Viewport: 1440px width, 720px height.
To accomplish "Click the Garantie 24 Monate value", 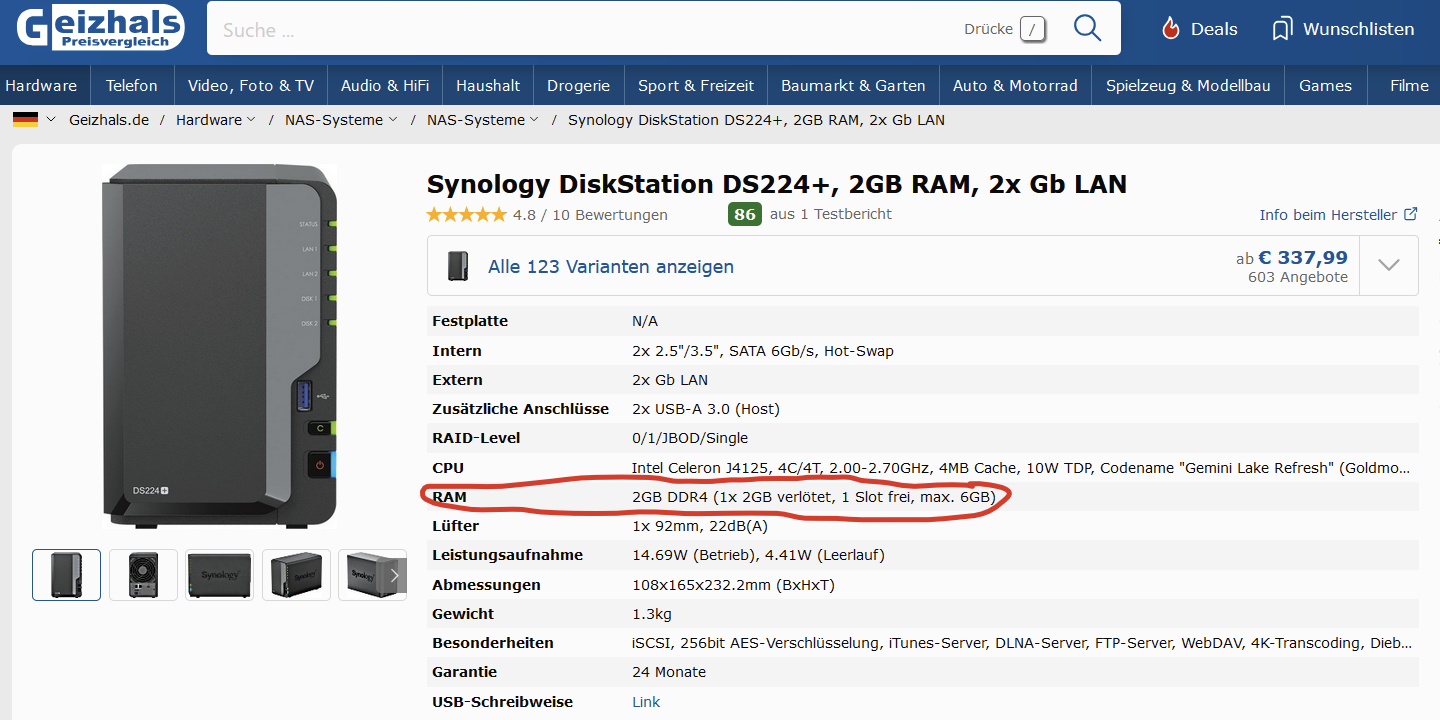I will point(669,672).
